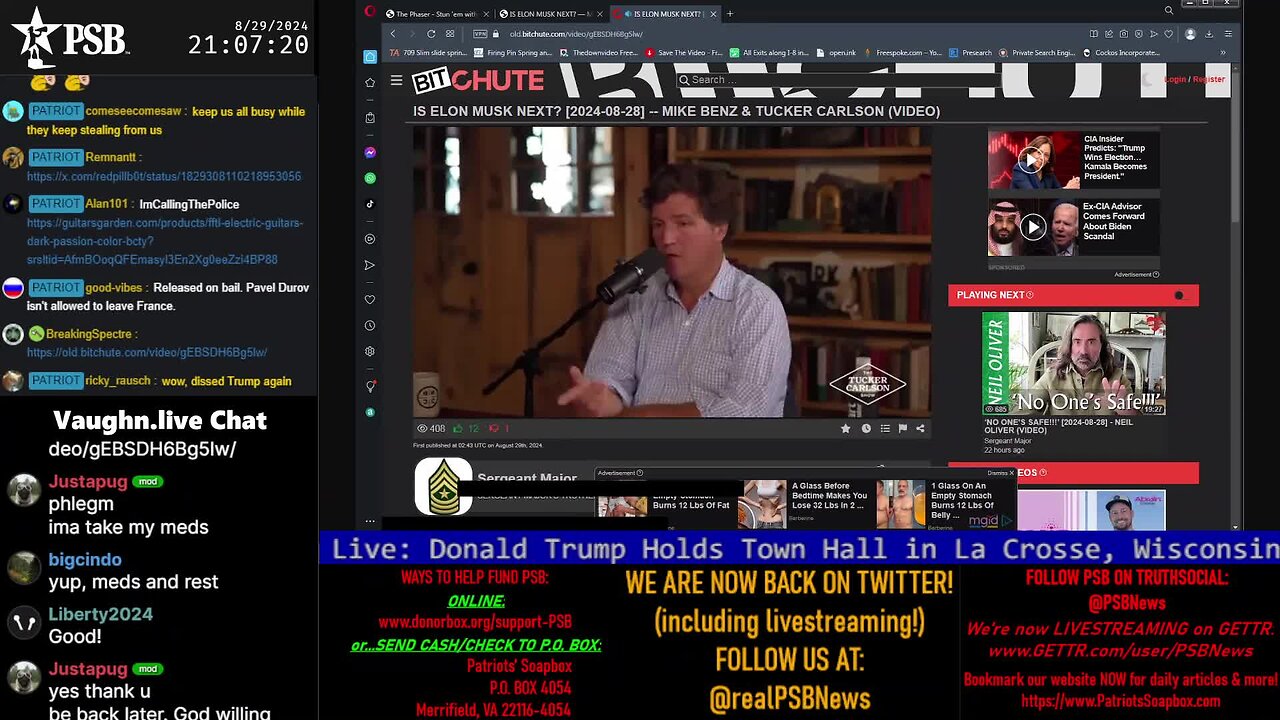Click the Login link
The image size is (1280, 720).
pos(1176,79)
